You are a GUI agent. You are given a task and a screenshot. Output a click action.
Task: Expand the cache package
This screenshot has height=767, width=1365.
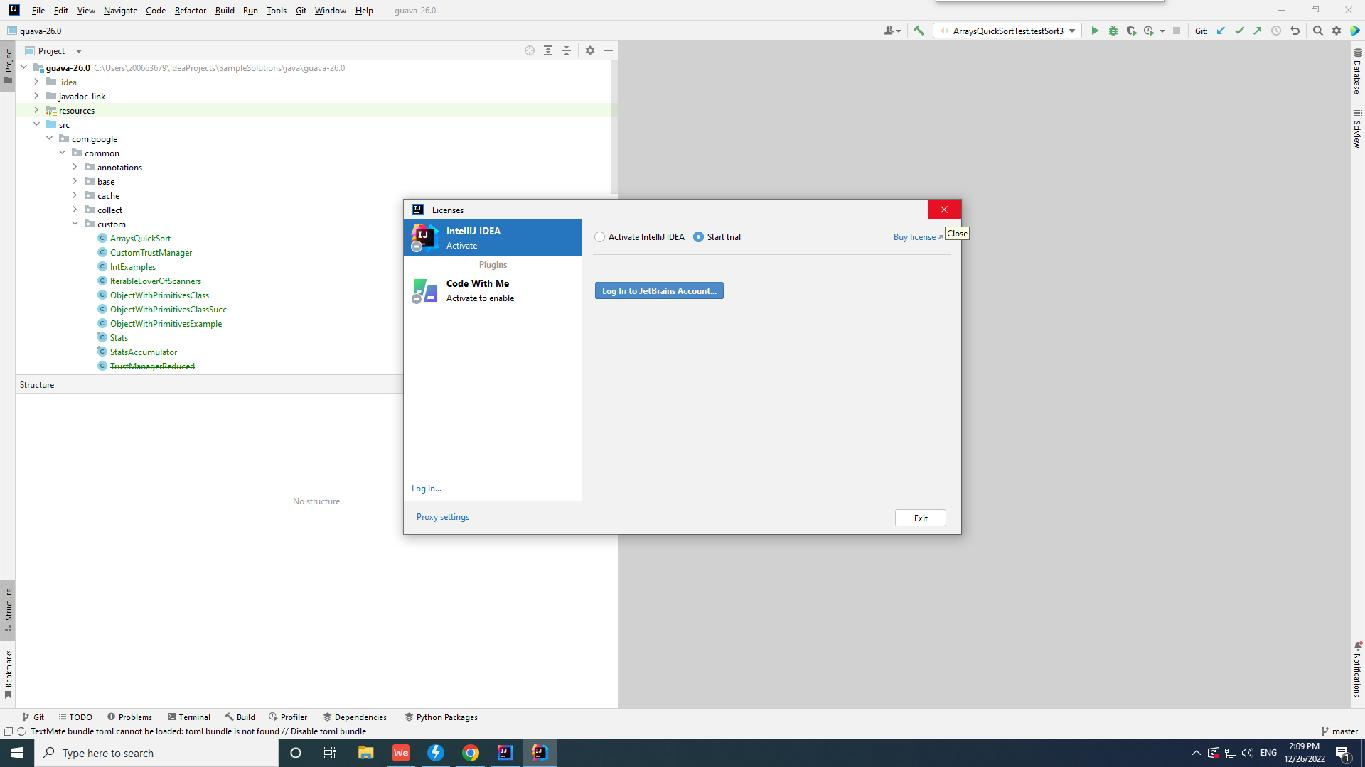point(75,195)
